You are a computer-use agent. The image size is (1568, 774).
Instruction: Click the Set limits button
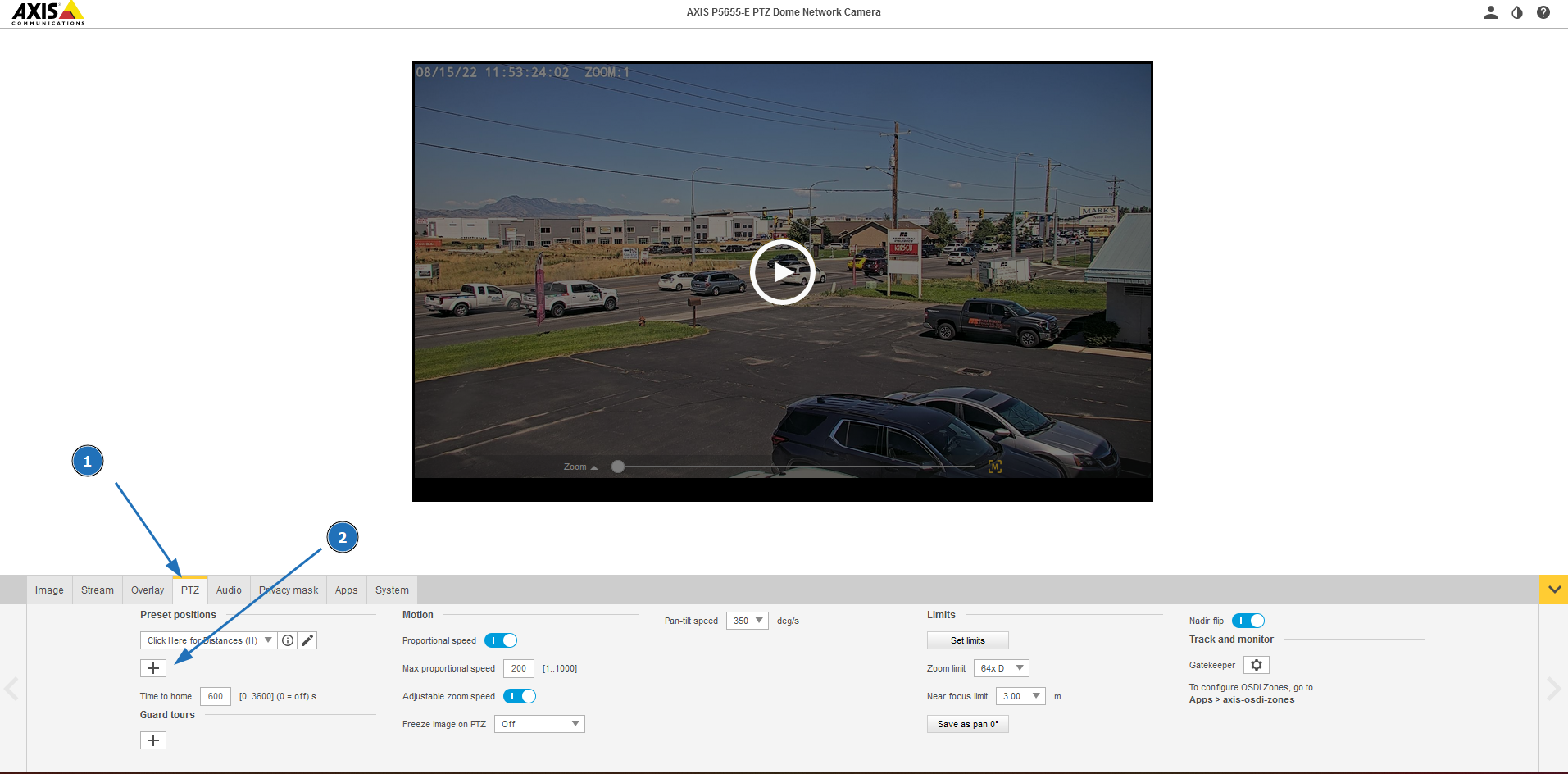(968, 640)
